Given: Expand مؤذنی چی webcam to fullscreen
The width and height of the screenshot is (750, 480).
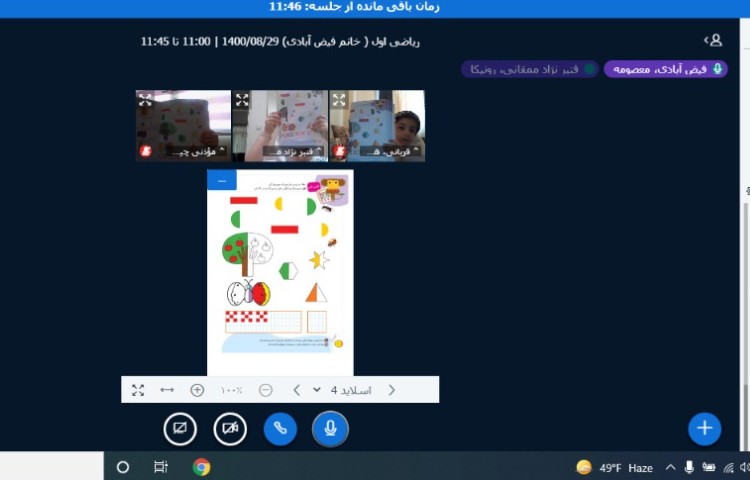Looking at the screenshot, I should click(145, 100).
